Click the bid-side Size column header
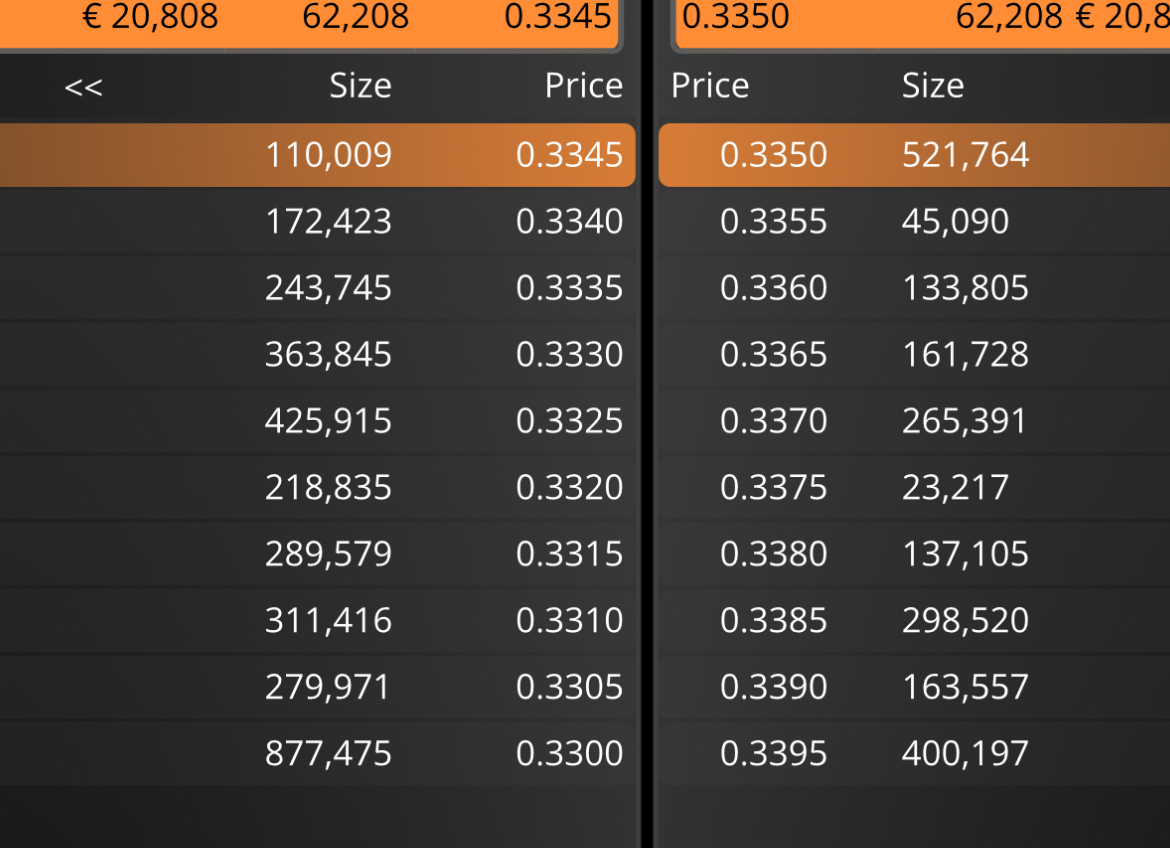 point(360,86)
